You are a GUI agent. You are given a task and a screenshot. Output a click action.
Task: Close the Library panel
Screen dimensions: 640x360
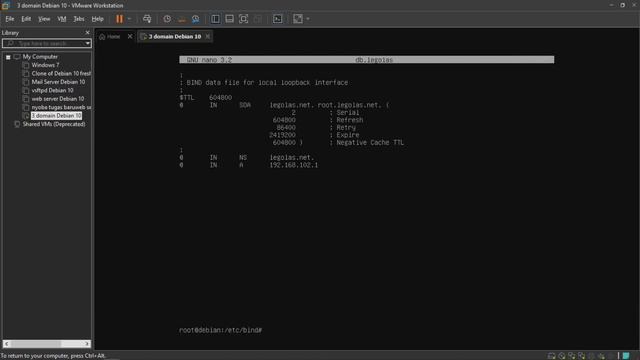(x=87, y=33)
